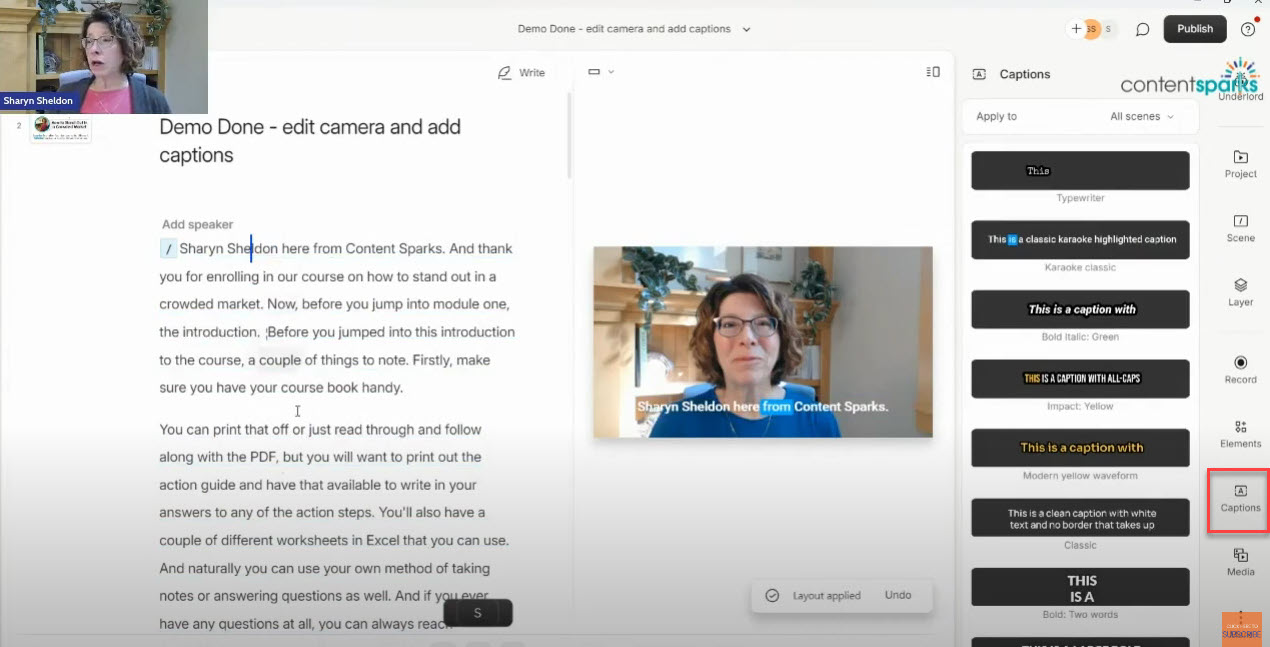
Task: Click the 'Apply to' label
Action: point(996,116)
